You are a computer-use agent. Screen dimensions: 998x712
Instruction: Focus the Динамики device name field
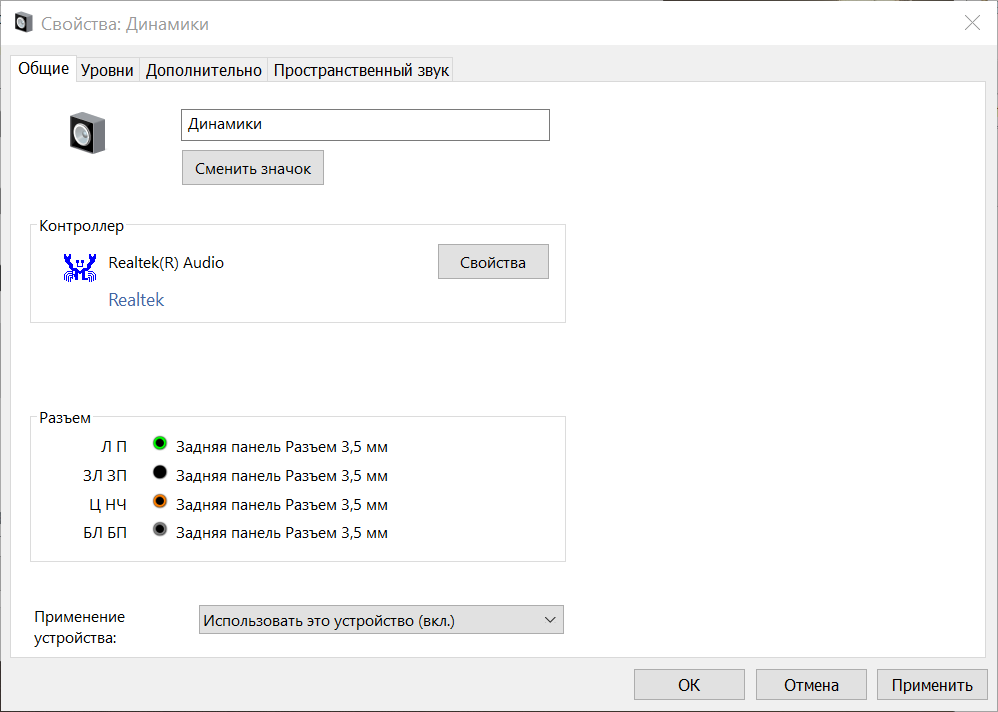(365, 125)
